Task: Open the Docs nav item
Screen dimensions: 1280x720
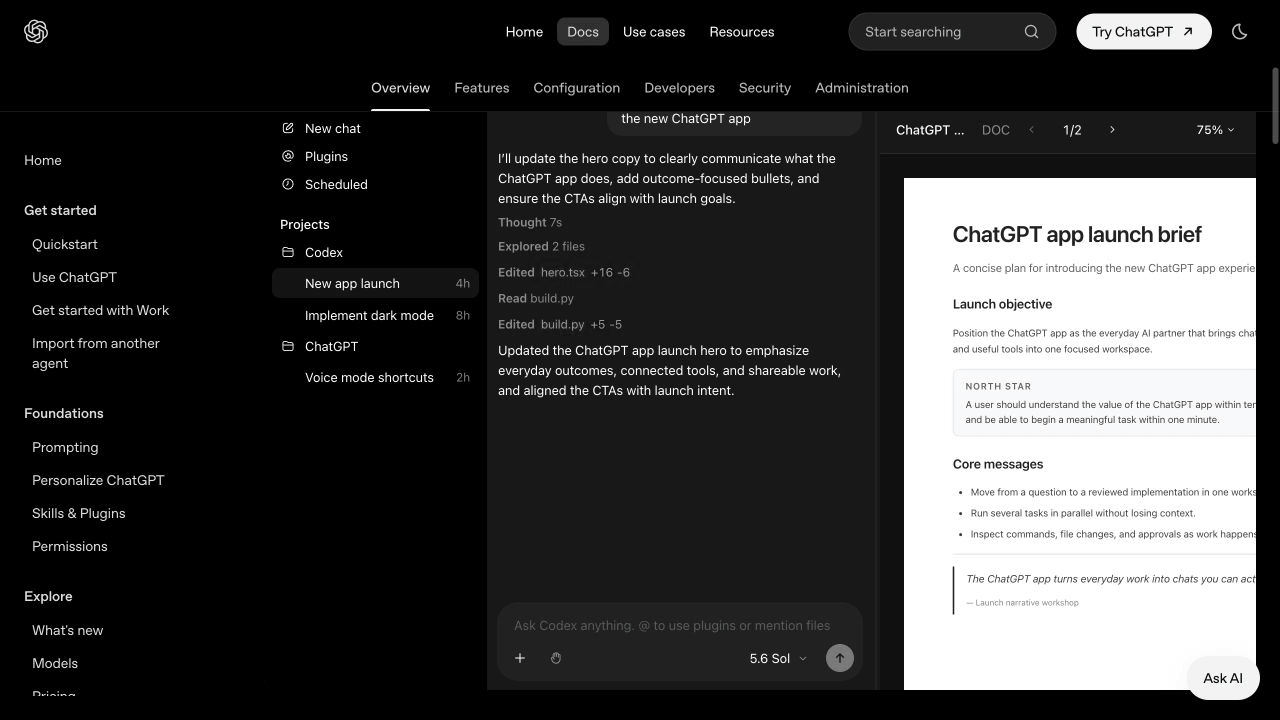Action: 583,32
